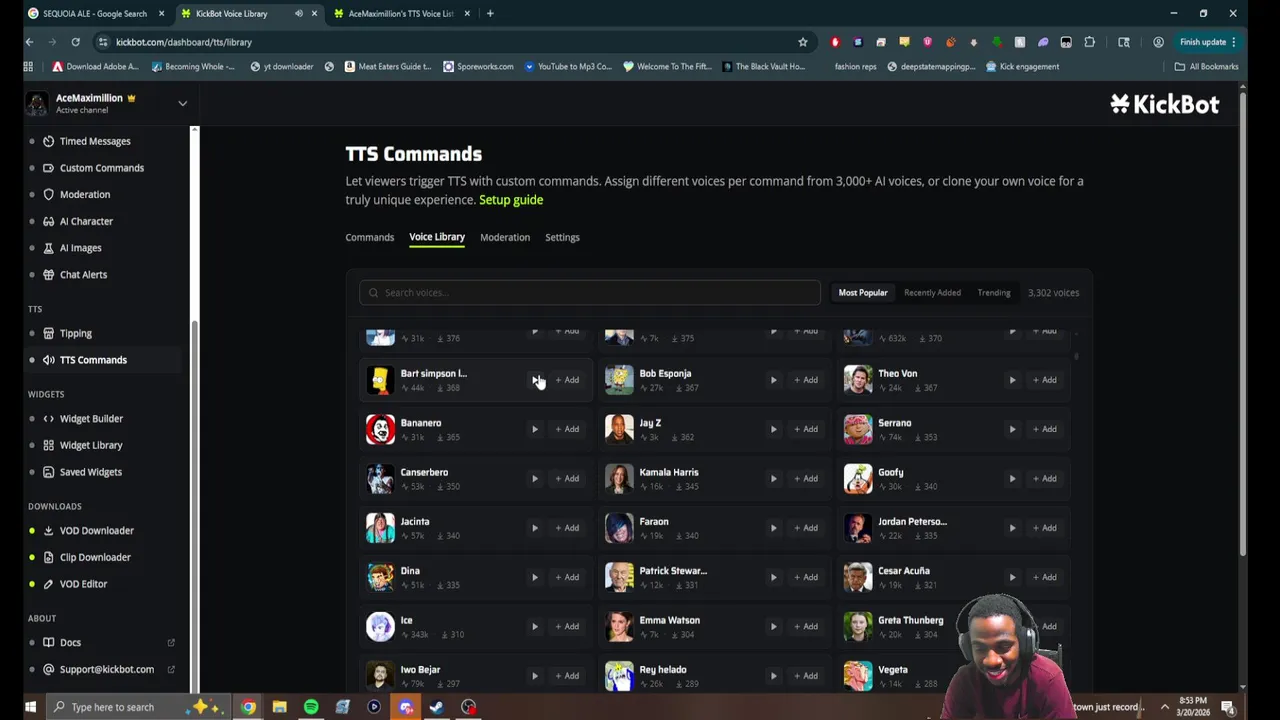Play the Bob Esponja voice preview
1280x720 pixels.
[x=773, y=380]
